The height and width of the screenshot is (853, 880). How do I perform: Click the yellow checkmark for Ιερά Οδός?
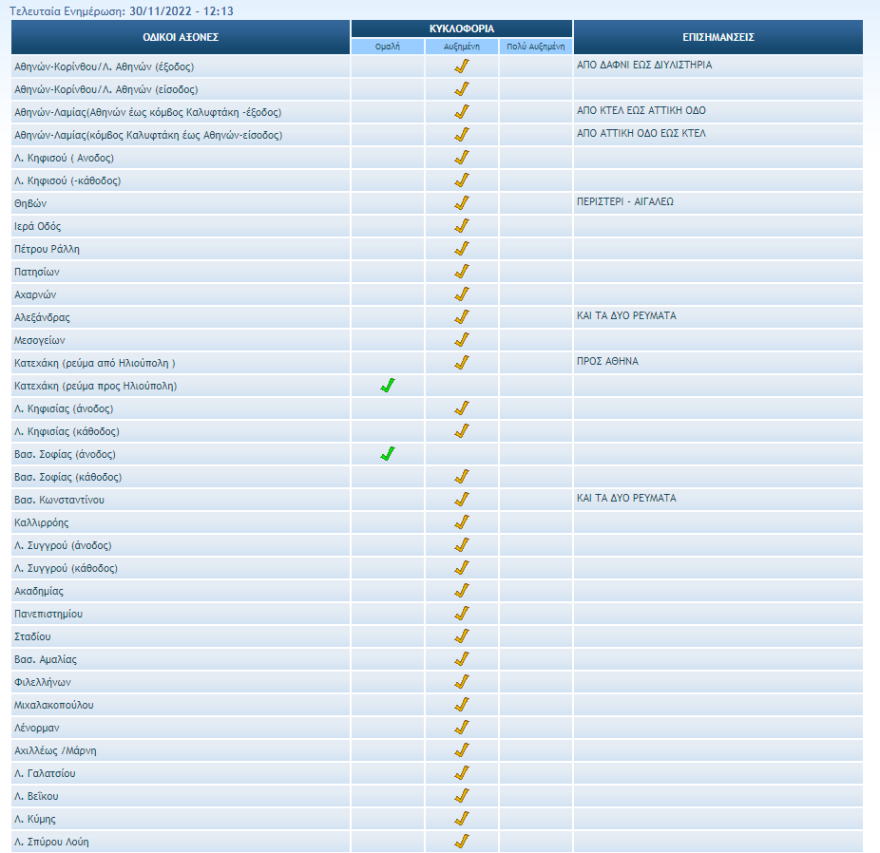tap(462, 226)
